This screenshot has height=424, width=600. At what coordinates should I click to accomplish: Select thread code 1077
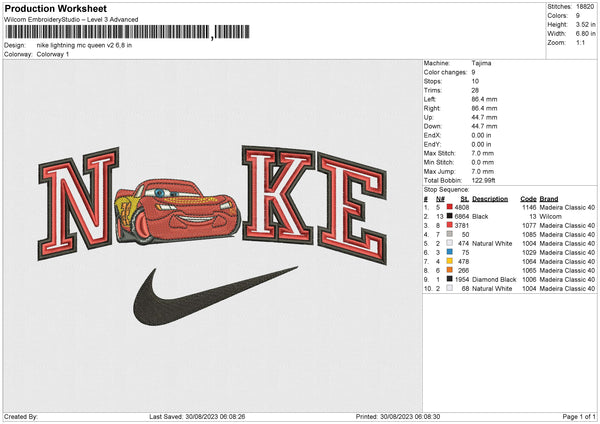coord(529,225)
